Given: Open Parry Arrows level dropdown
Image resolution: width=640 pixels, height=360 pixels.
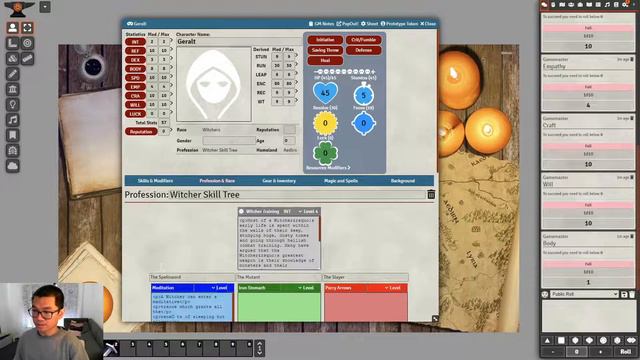Looking at the screenshot, I should point(393,288).
